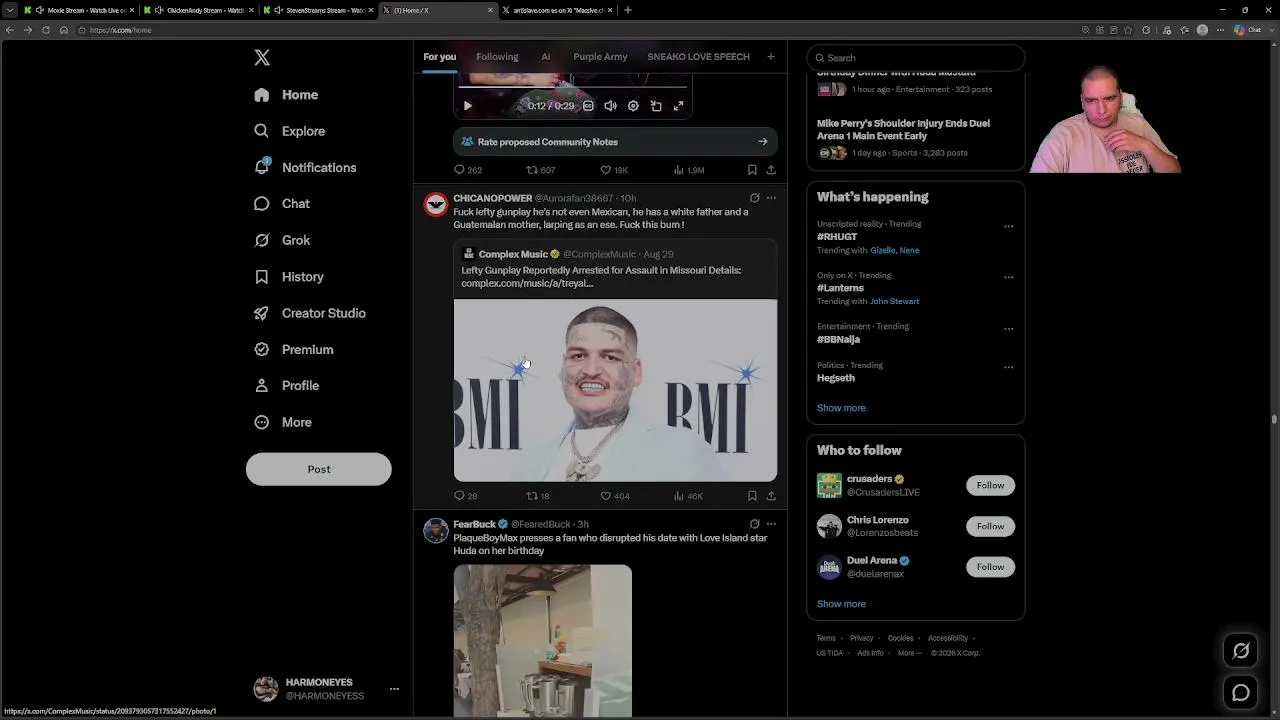Open Notifications from the sidebar
Image resolution: width=1280 pixels, height=720 pixels.
(305, 167)
